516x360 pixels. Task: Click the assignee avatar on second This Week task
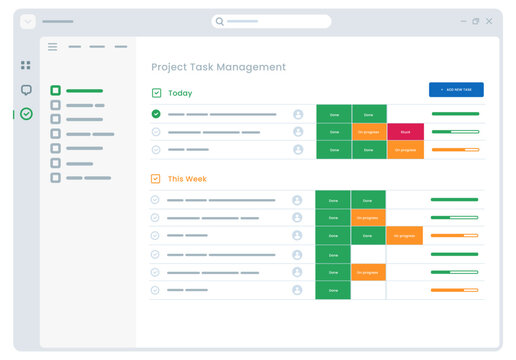tap(297, 218)
